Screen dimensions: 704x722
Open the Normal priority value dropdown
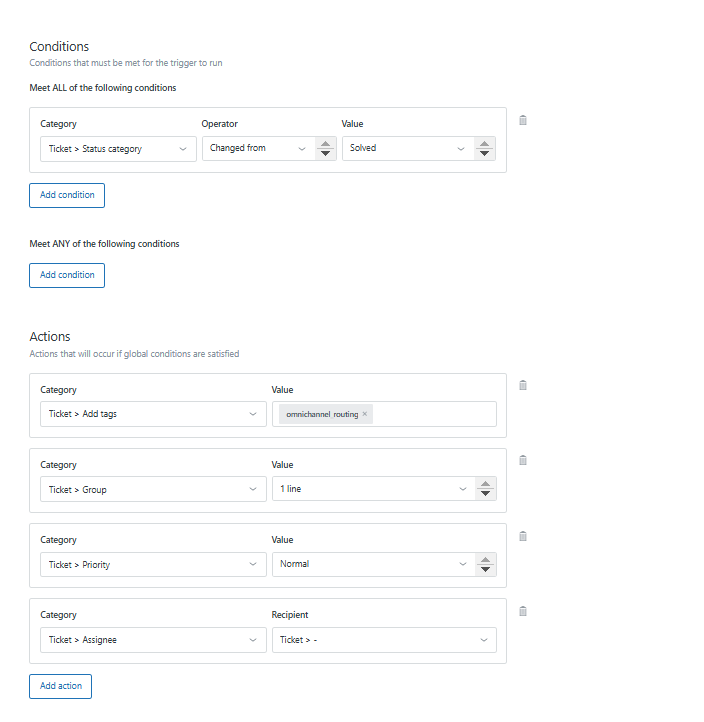coord(372,564)
